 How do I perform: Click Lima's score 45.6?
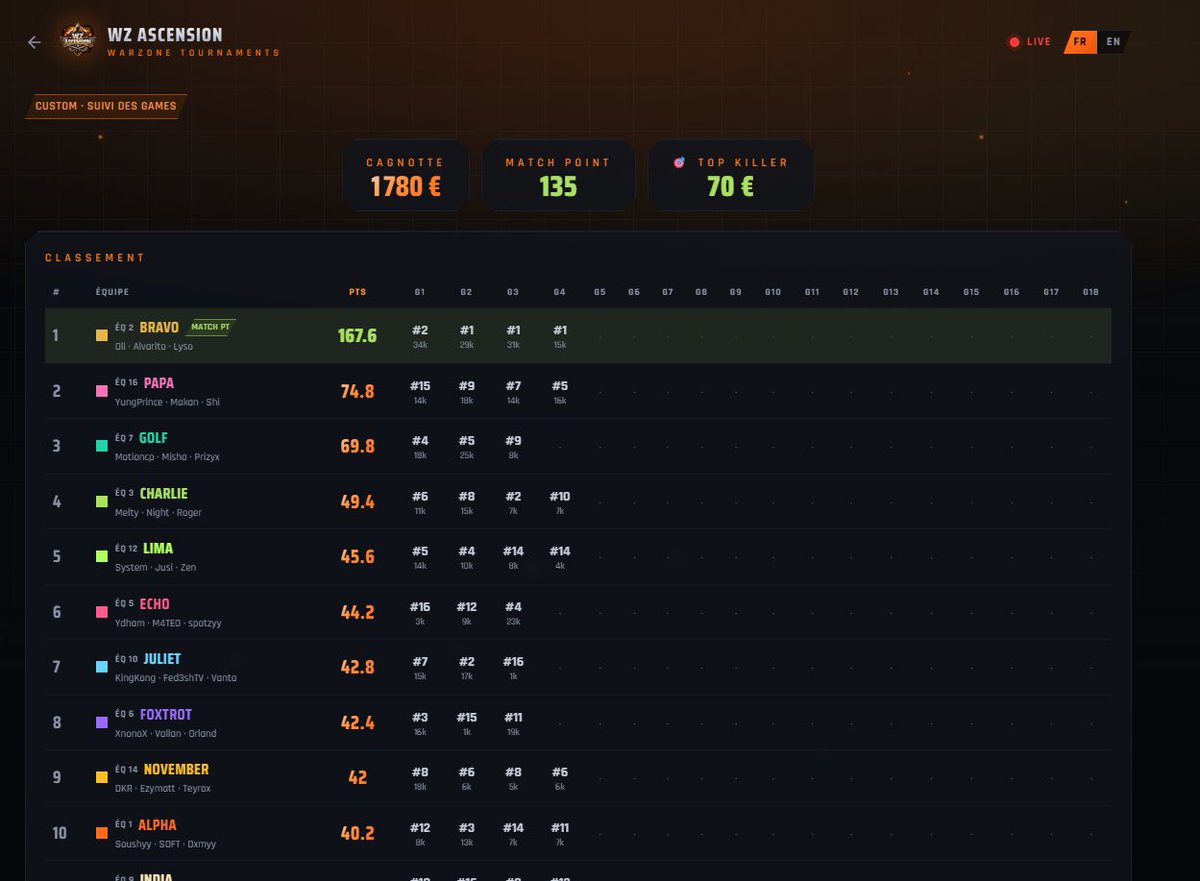357,556
